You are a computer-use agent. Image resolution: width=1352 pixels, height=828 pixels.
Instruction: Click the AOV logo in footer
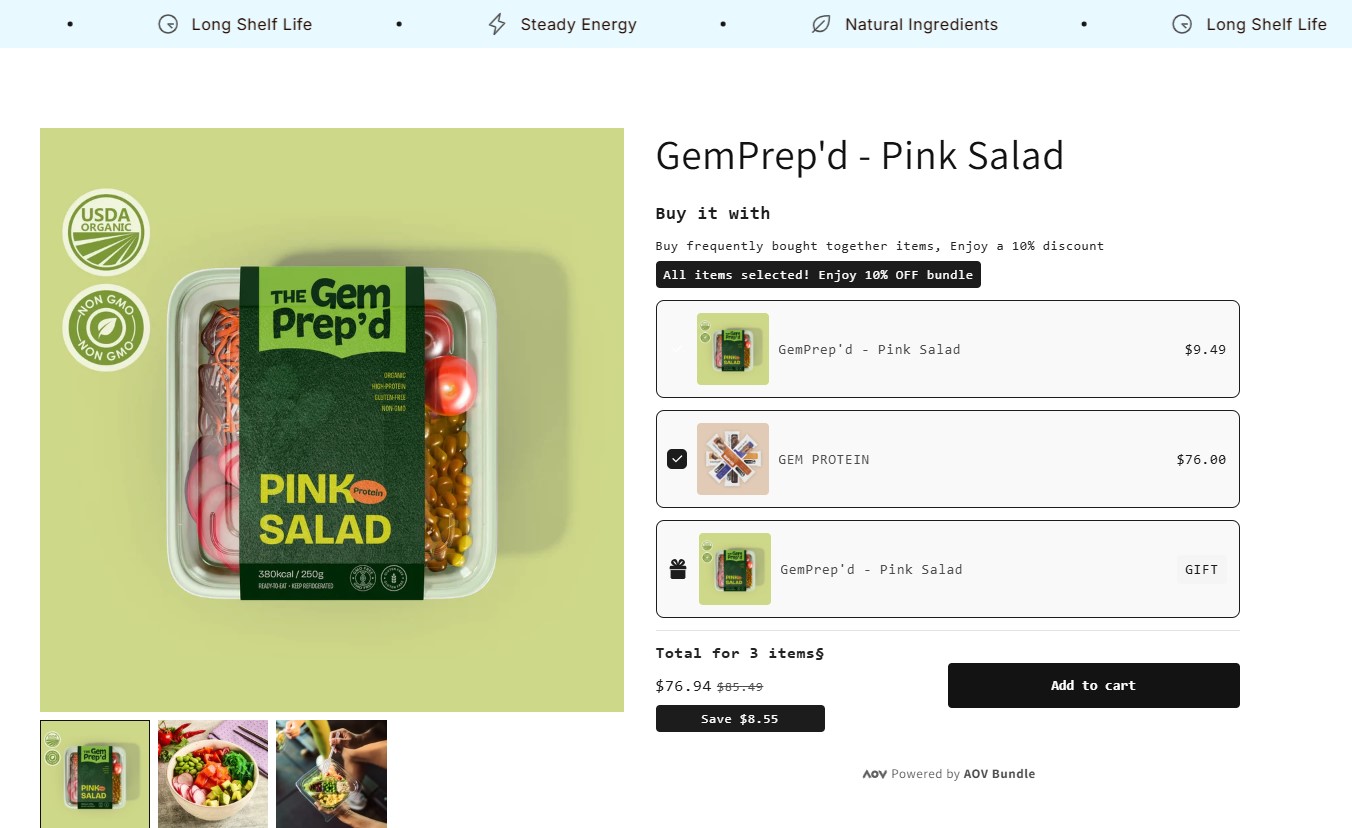tap(874, 774)
